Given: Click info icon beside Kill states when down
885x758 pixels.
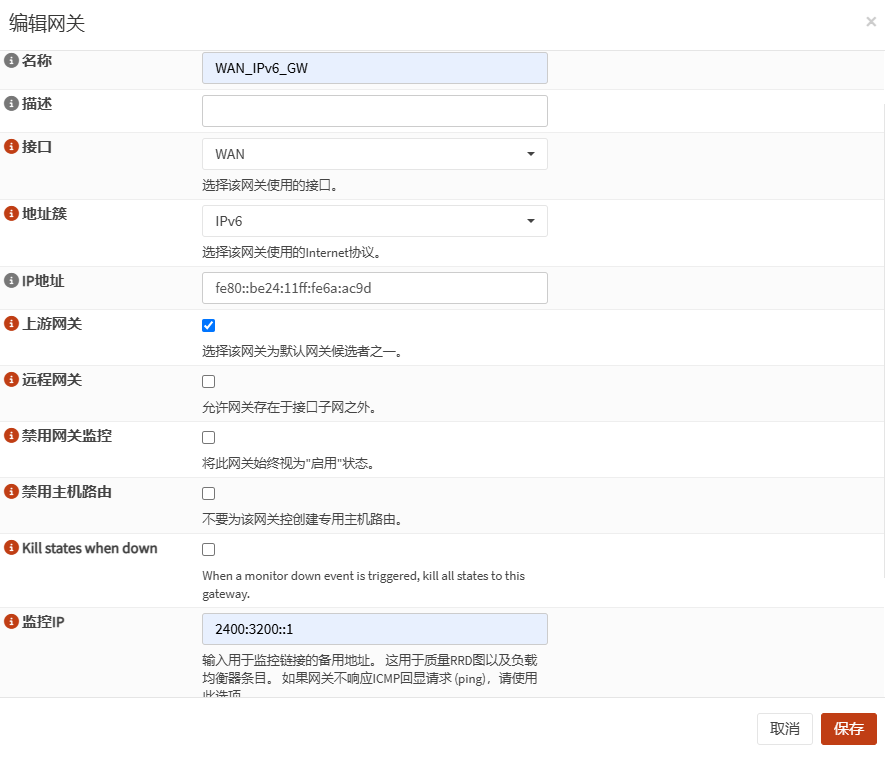Looking at the screenshot, I should pos(12,548).
